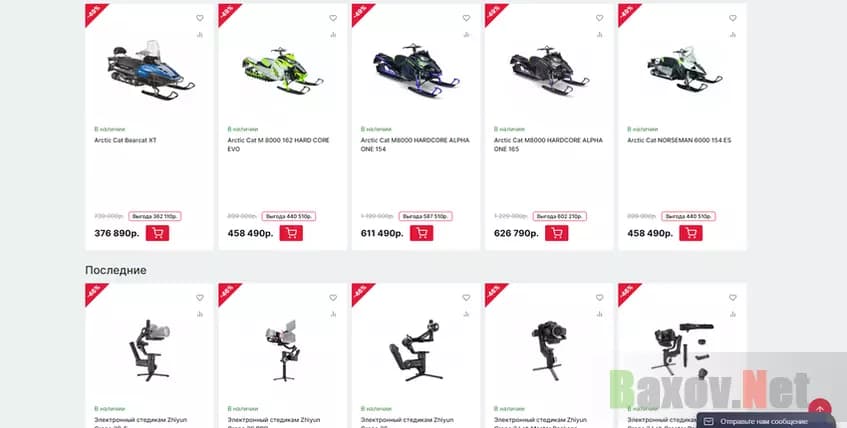The width and height of the screenshot is (847, 428).
Task: Compare M8000 HARDCORE ALPHA ONE 165 via chart icon
Action: point(600,35)
